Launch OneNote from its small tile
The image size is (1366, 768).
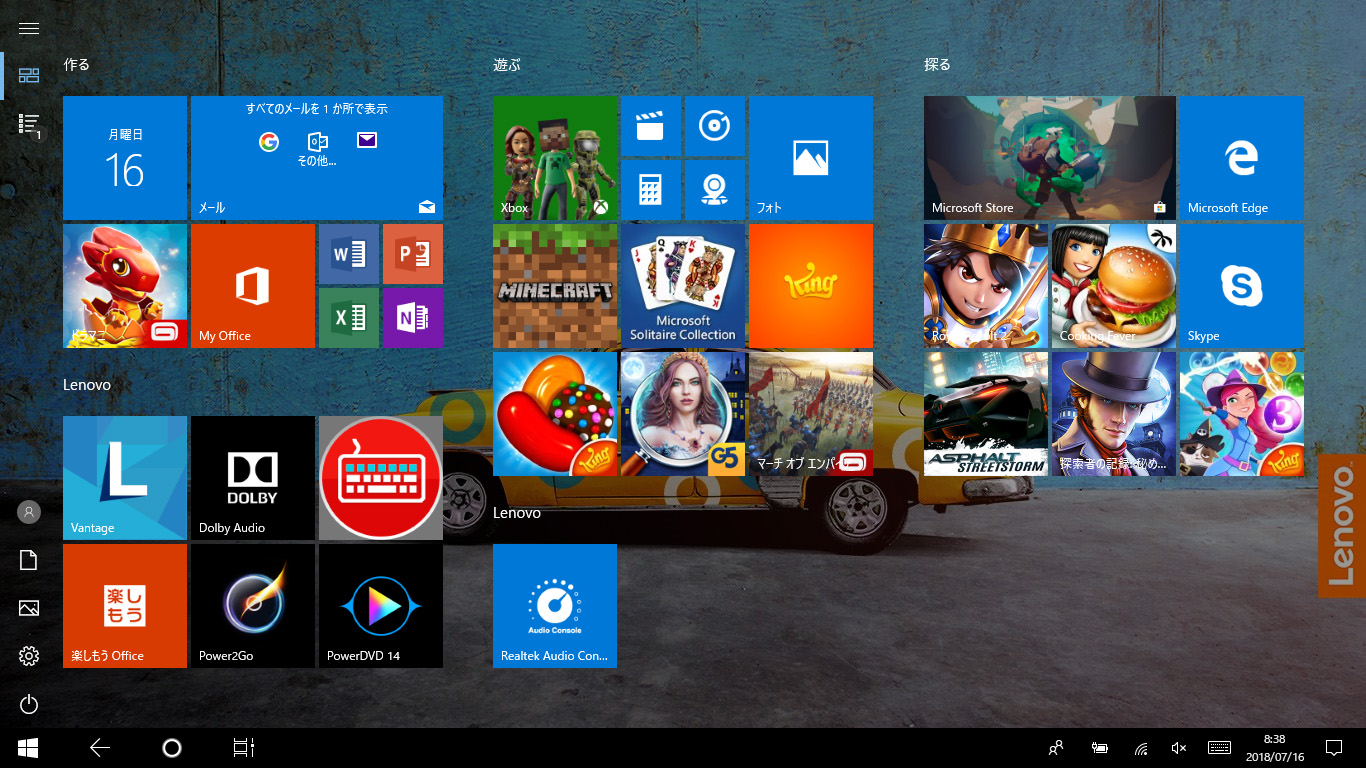coord(413,318)
